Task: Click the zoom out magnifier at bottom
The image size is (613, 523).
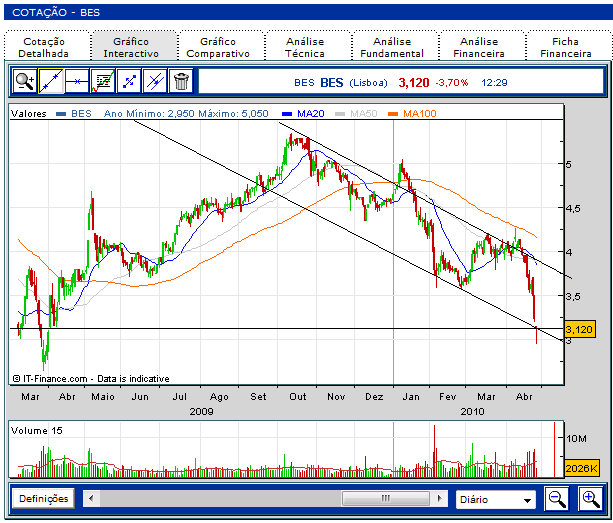Action: (557, 499)
